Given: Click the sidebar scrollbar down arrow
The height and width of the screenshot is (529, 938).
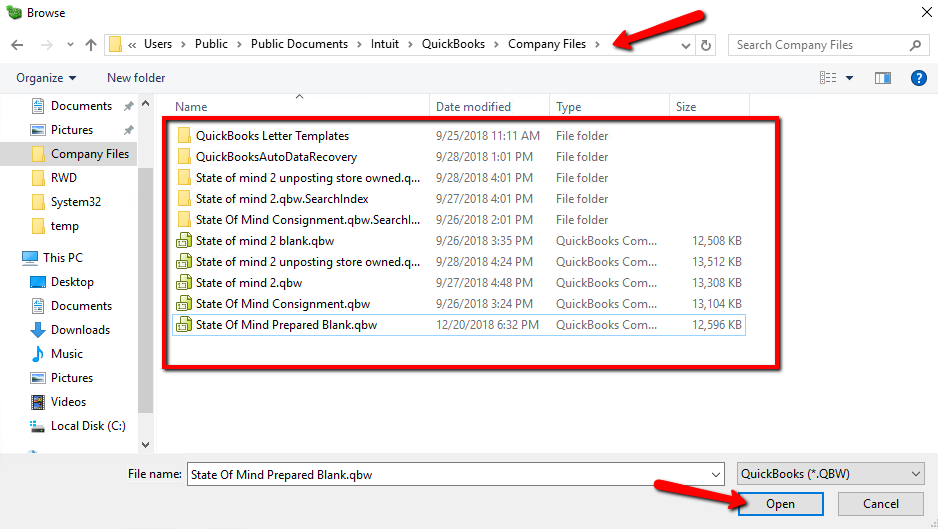Looking at the screenshot, I should (145, 445).
